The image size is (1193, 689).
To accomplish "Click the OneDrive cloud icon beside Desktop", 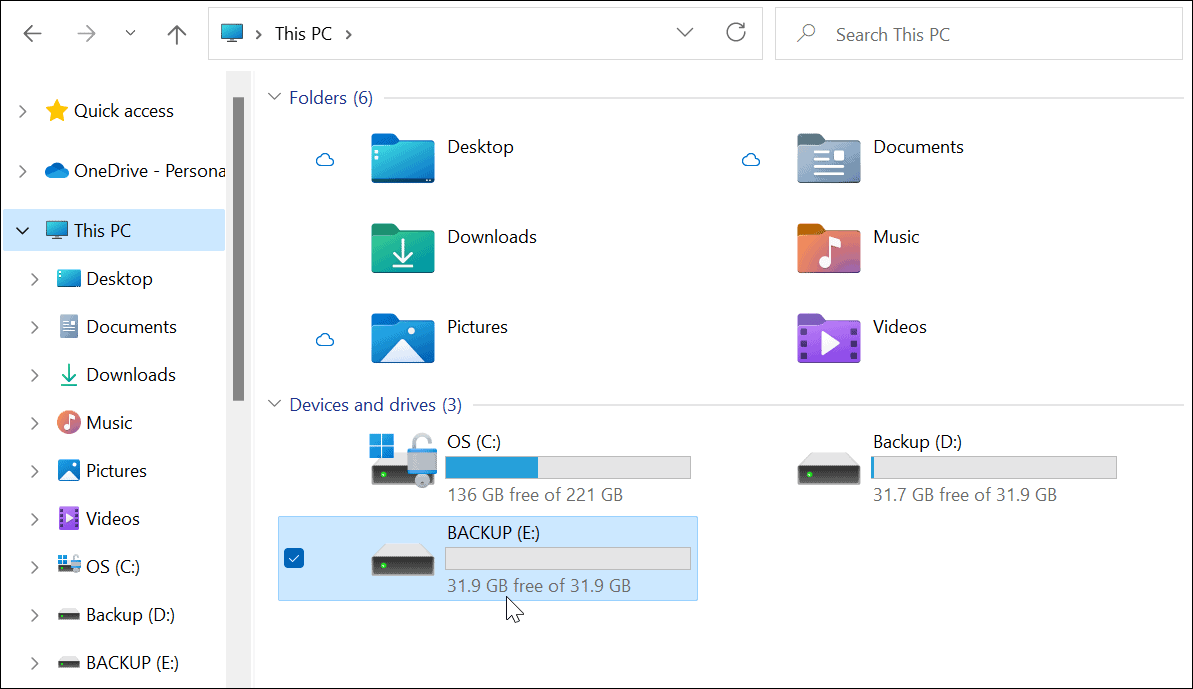I will [x=324, y=159].
